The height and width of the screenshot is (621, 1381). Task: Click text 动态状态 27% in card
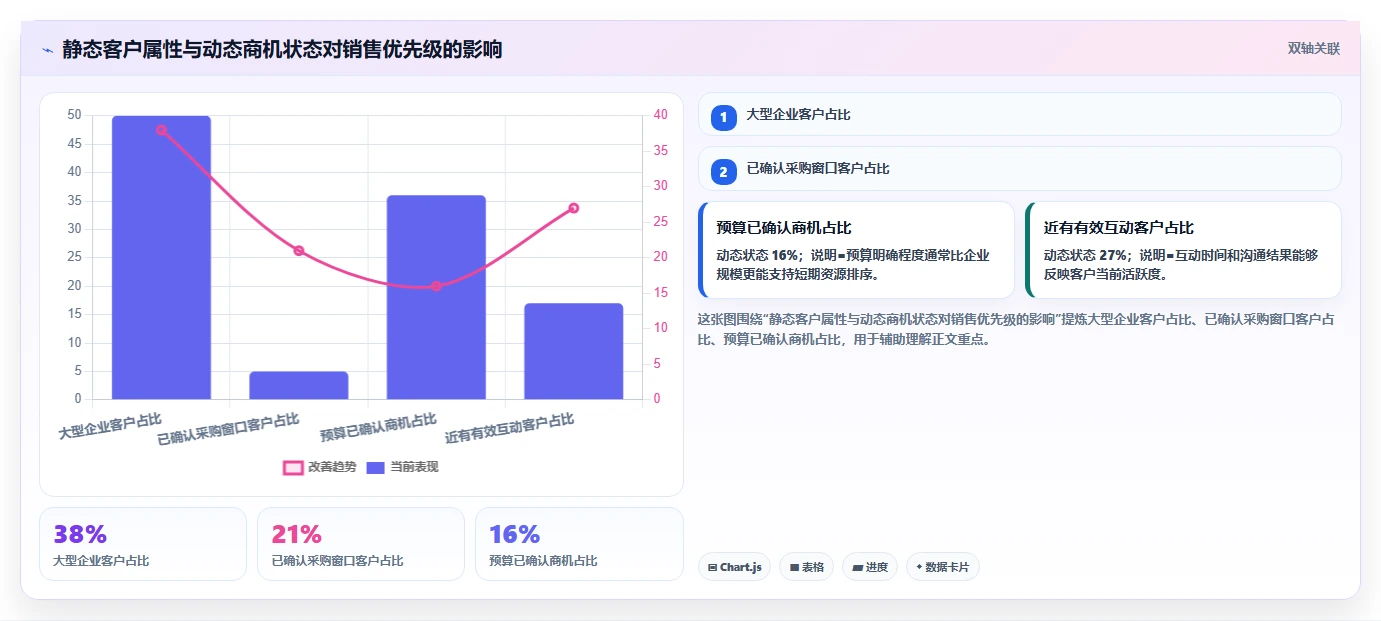(x=1084, y=255)
